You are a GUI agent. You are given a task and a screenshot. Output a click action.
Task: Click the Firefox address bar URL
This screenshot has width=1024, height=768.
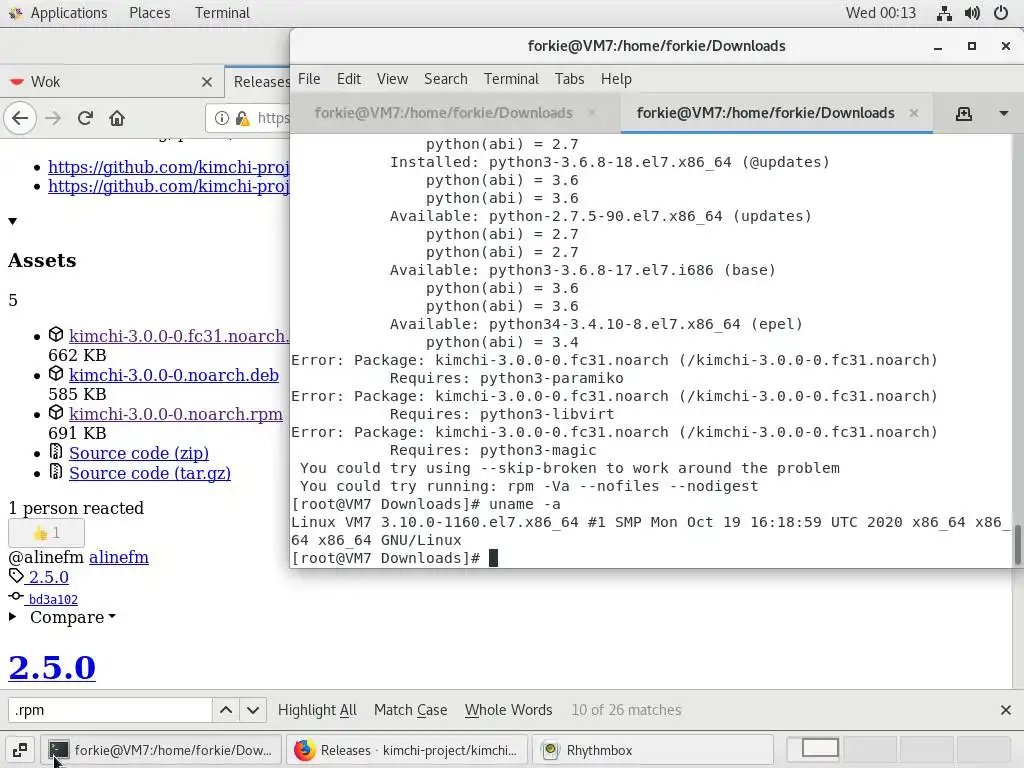[273, 118]
